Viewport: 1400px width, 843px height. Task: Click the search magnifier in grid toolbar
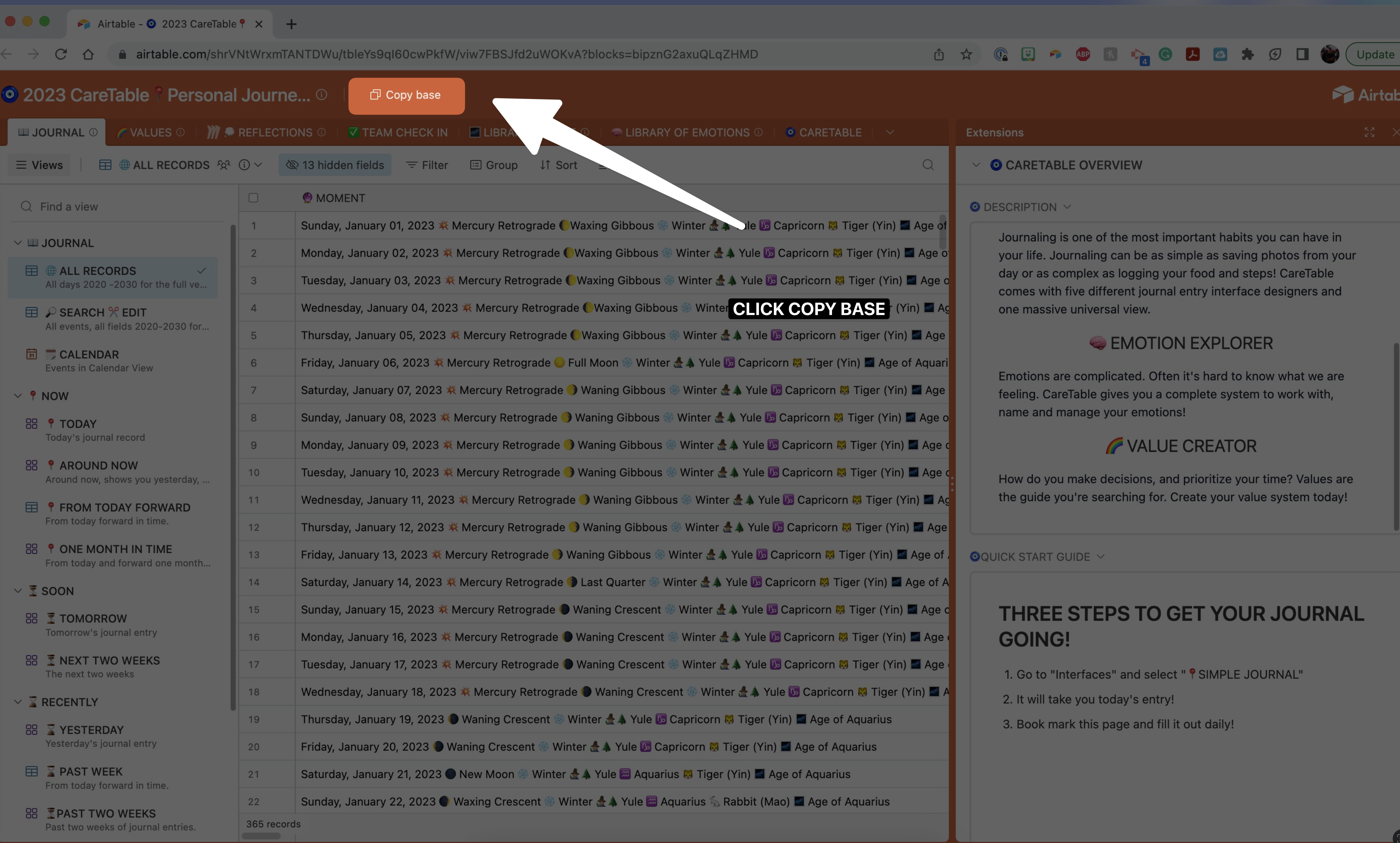click(928, 165)
